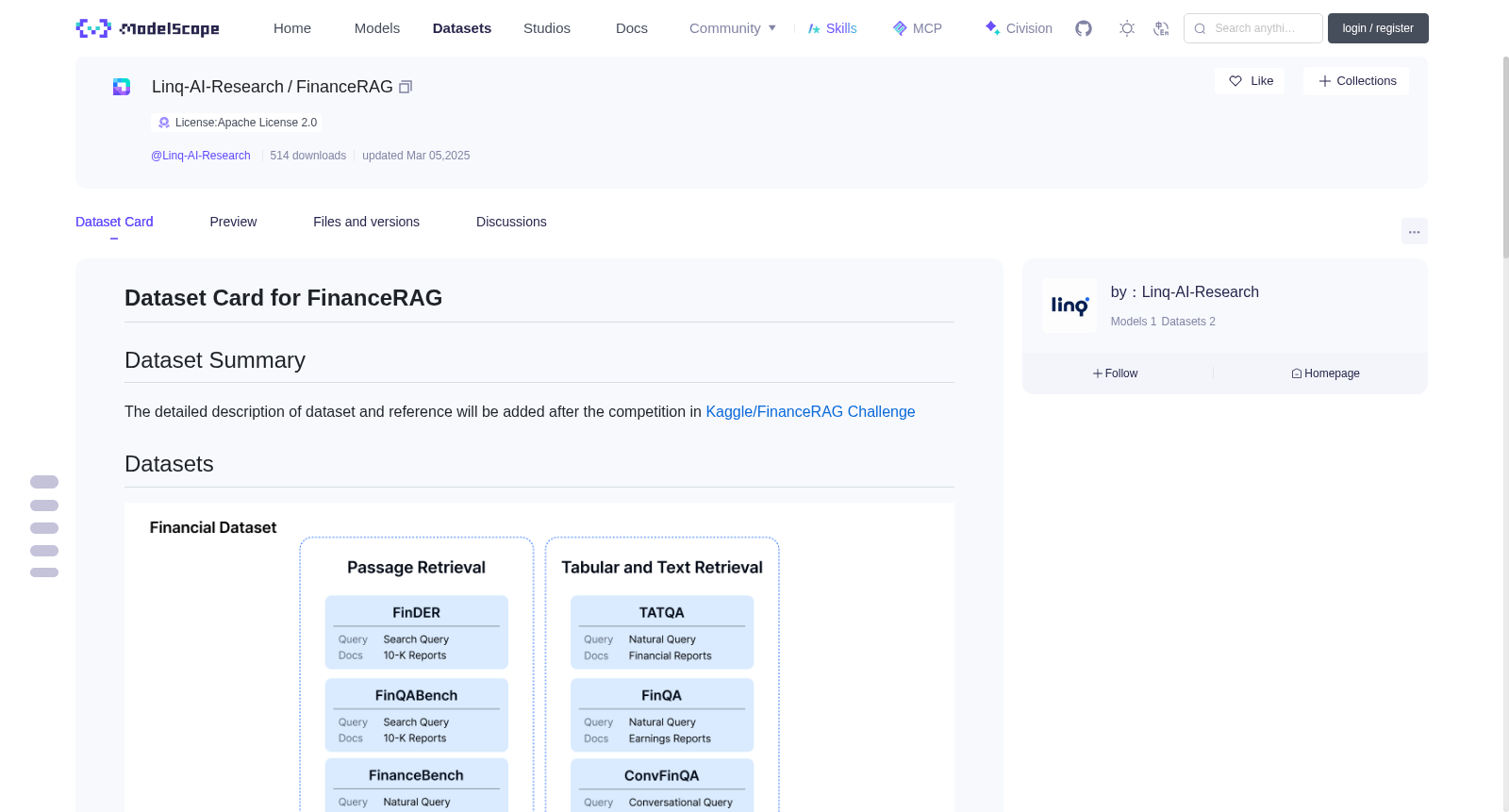Click the Civision sparkle icon
The height and width of the screenshot is (812, 1509).
point(992,28)
